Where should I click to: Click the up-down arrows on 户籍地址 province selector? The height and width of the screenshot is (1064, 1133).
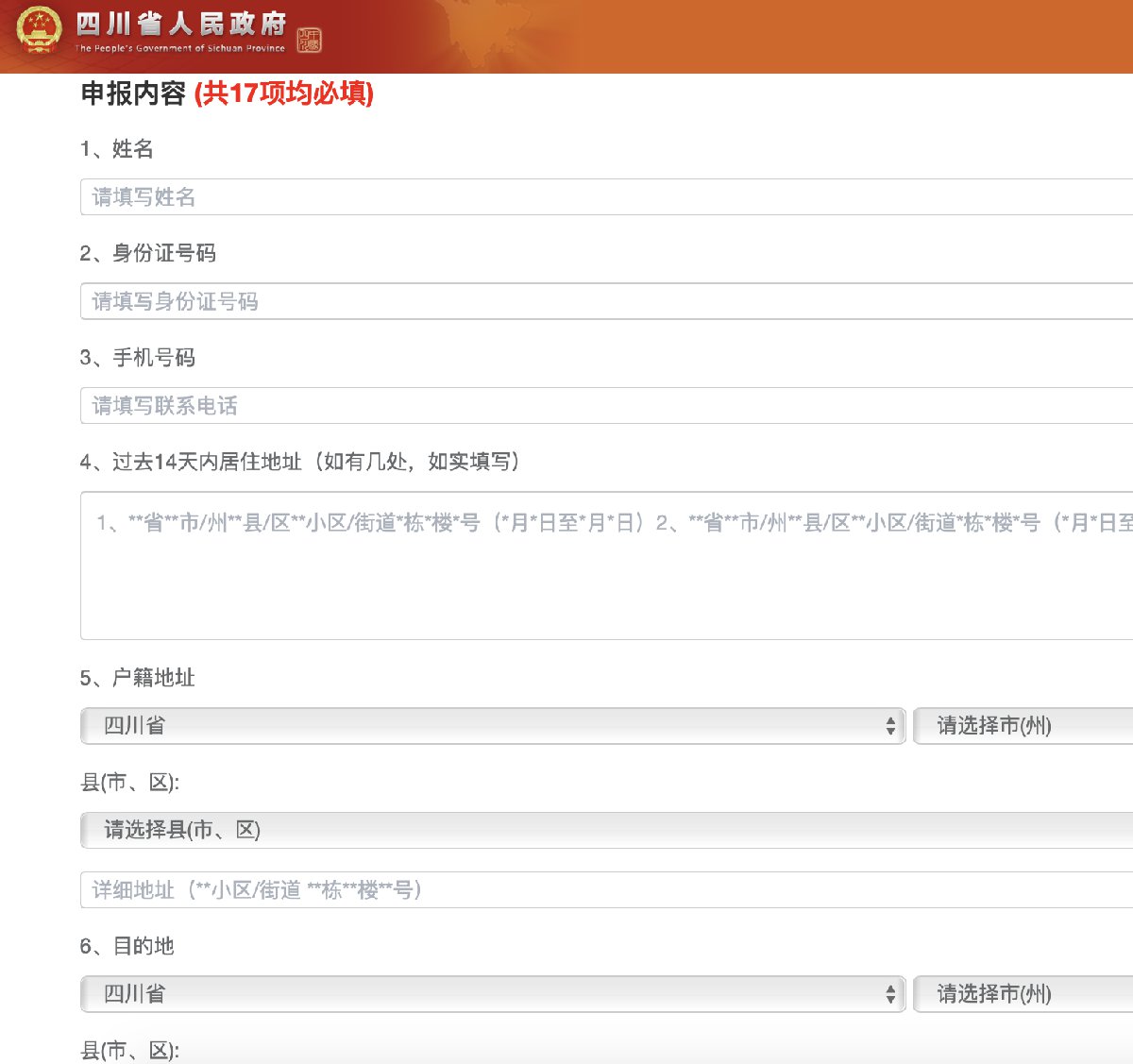coord(889,726)
